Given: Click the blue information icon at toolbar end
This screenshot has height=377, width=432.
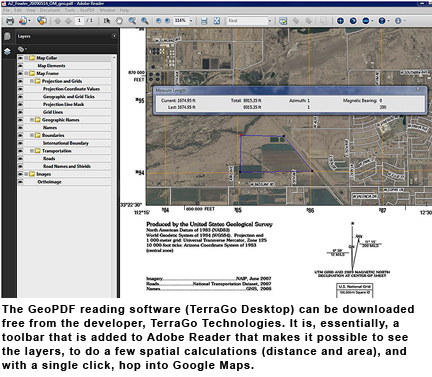Looking at the screenshot, I should point(398,21).
